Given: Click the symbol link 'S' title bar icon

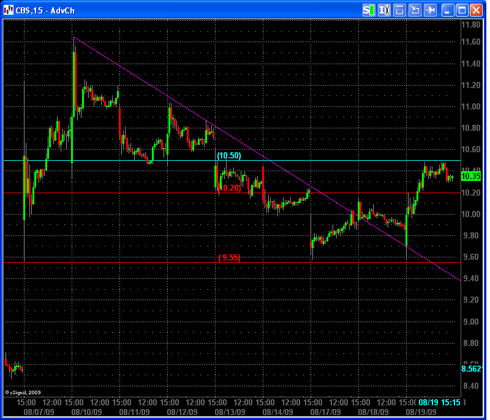Looking at the screenshot, I should tap(369, 10).
